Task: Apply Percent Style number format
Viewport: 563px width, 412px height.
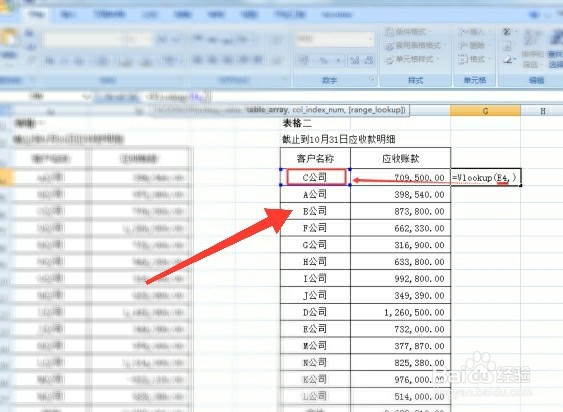Action: tap(324, 61)
